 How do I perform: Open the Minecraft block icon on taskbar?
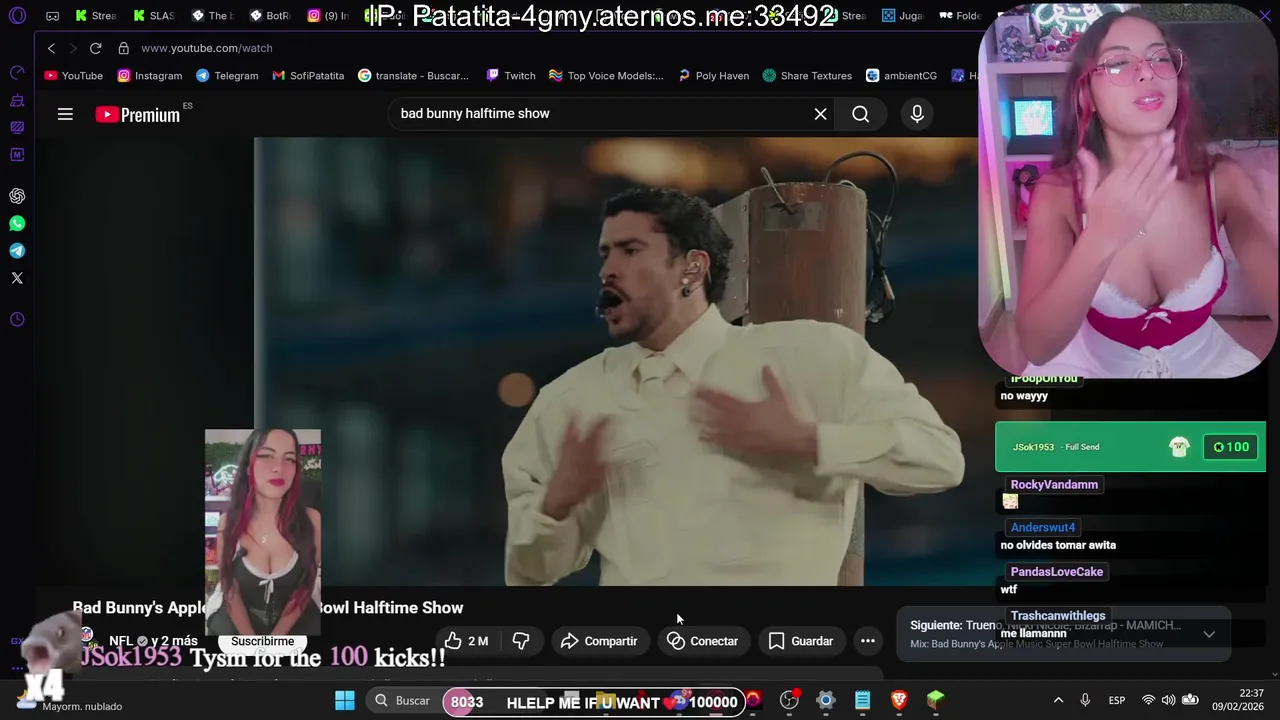tap(935, 701)
